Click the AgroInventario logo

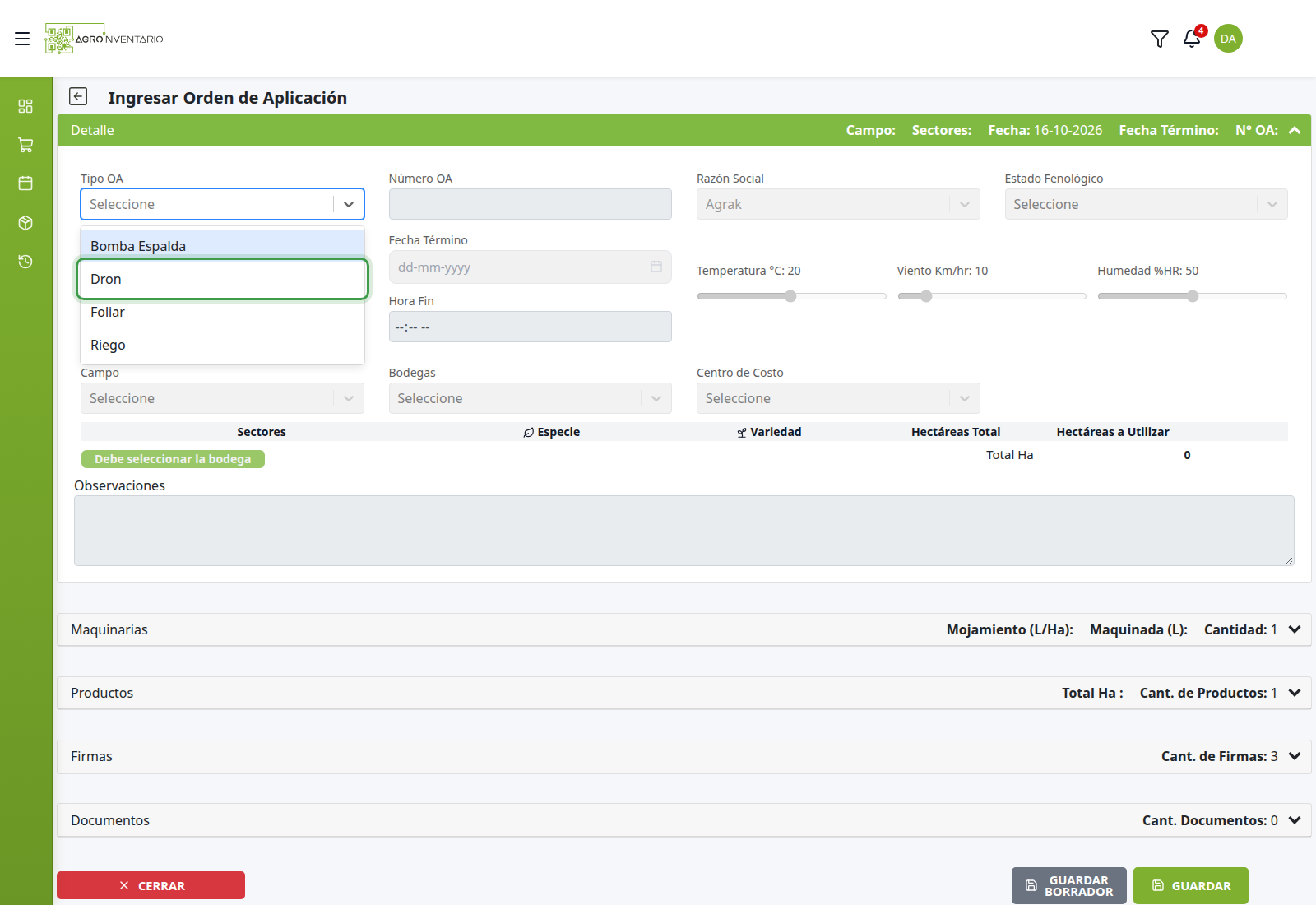[104, 39]
